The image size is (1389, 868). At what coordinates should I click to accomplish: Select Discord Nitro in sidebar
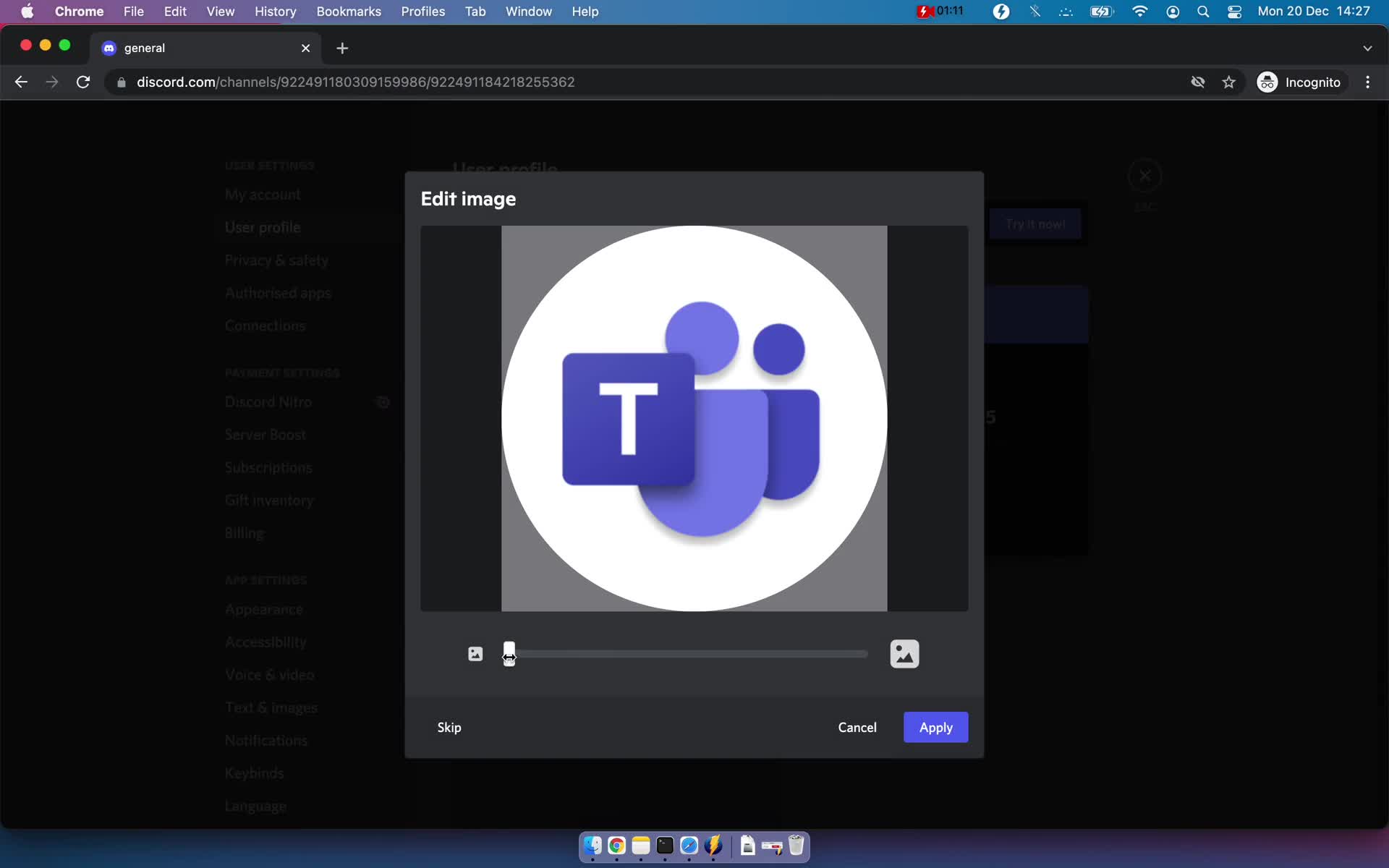[x=268, y=402]
